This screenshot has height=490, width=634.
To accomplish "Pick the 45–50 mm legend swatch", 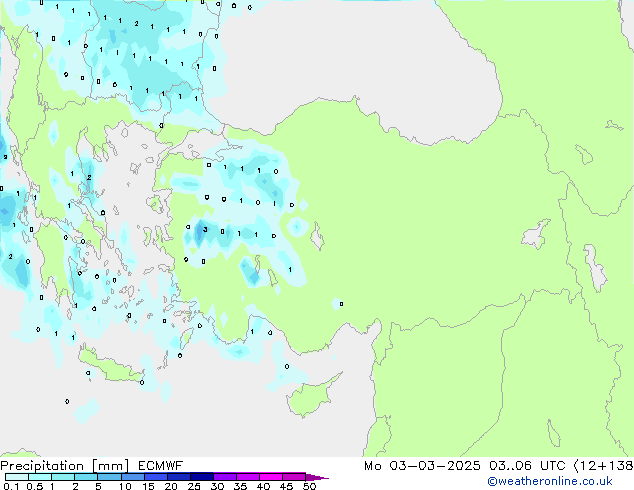I will (294, 477).
